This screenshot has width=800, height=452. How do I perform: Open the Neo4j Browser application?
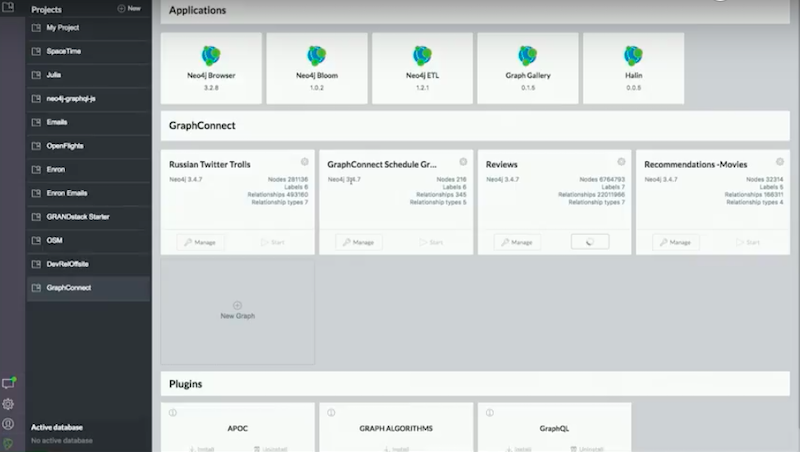[211, 68]
